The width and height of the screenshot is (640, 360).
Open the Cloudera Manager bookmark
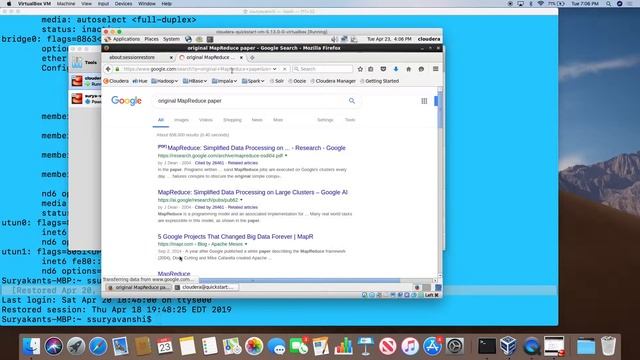333,81
